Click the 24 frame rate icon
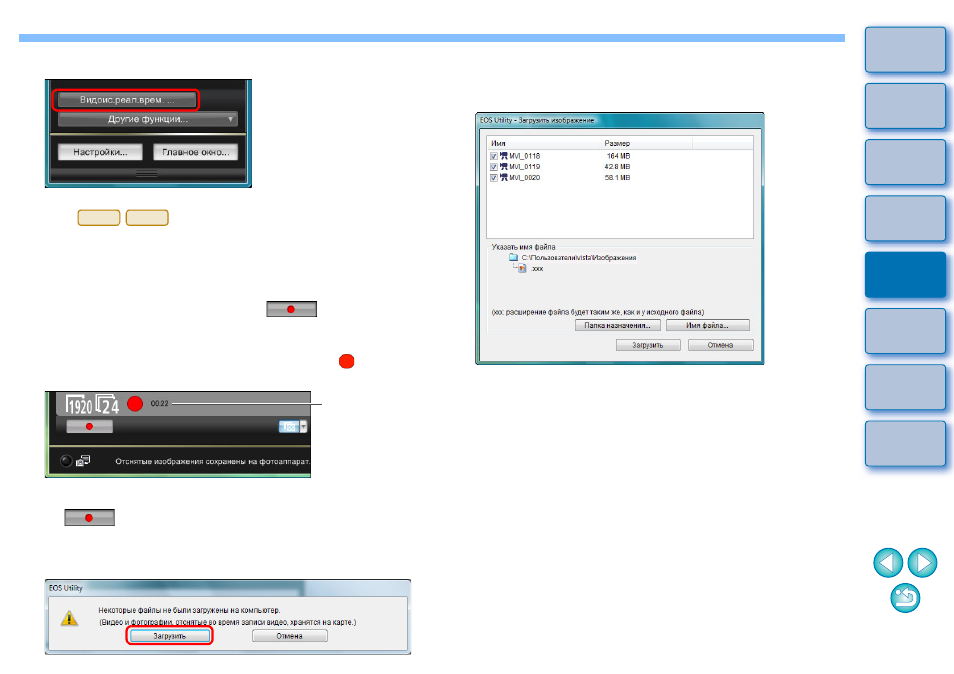The width and height of the screenshot is (954, 674). click(x=108, y=405)
